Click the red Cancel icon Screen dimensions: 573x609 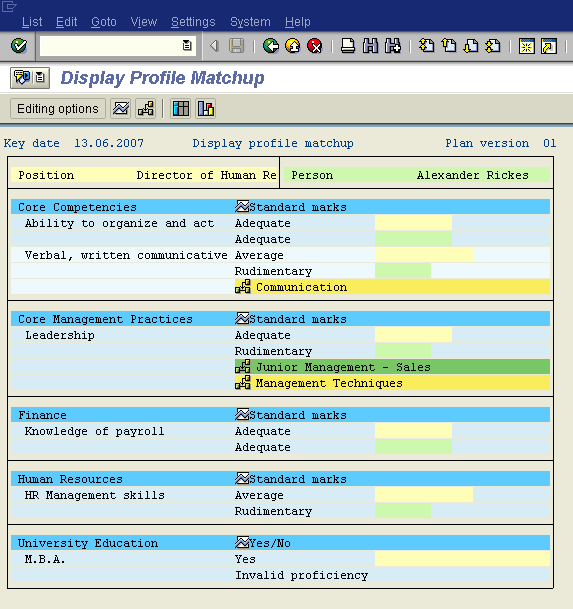315,46
